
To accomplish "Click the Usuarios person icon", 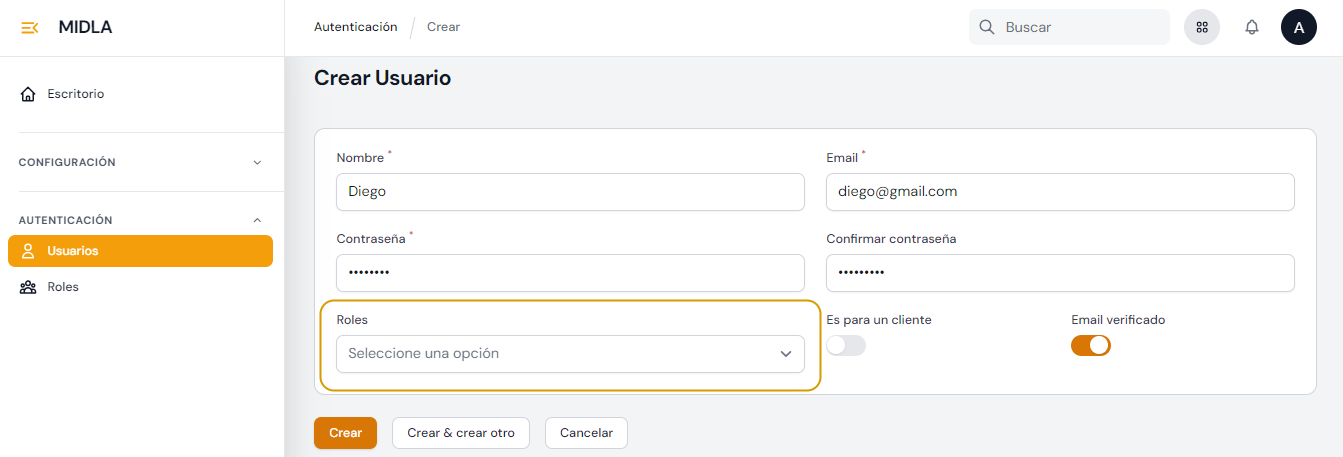I will click(28, 251).
